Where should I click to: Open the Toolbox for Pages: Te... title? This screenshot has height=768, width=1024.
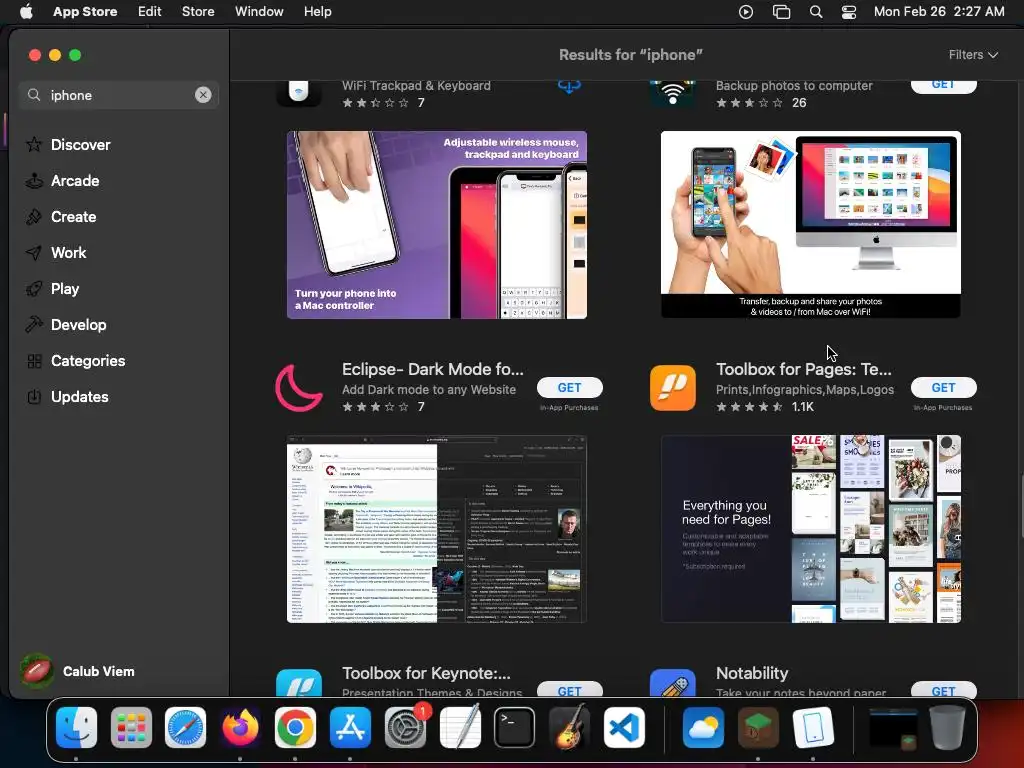click(x=803, y=369)
